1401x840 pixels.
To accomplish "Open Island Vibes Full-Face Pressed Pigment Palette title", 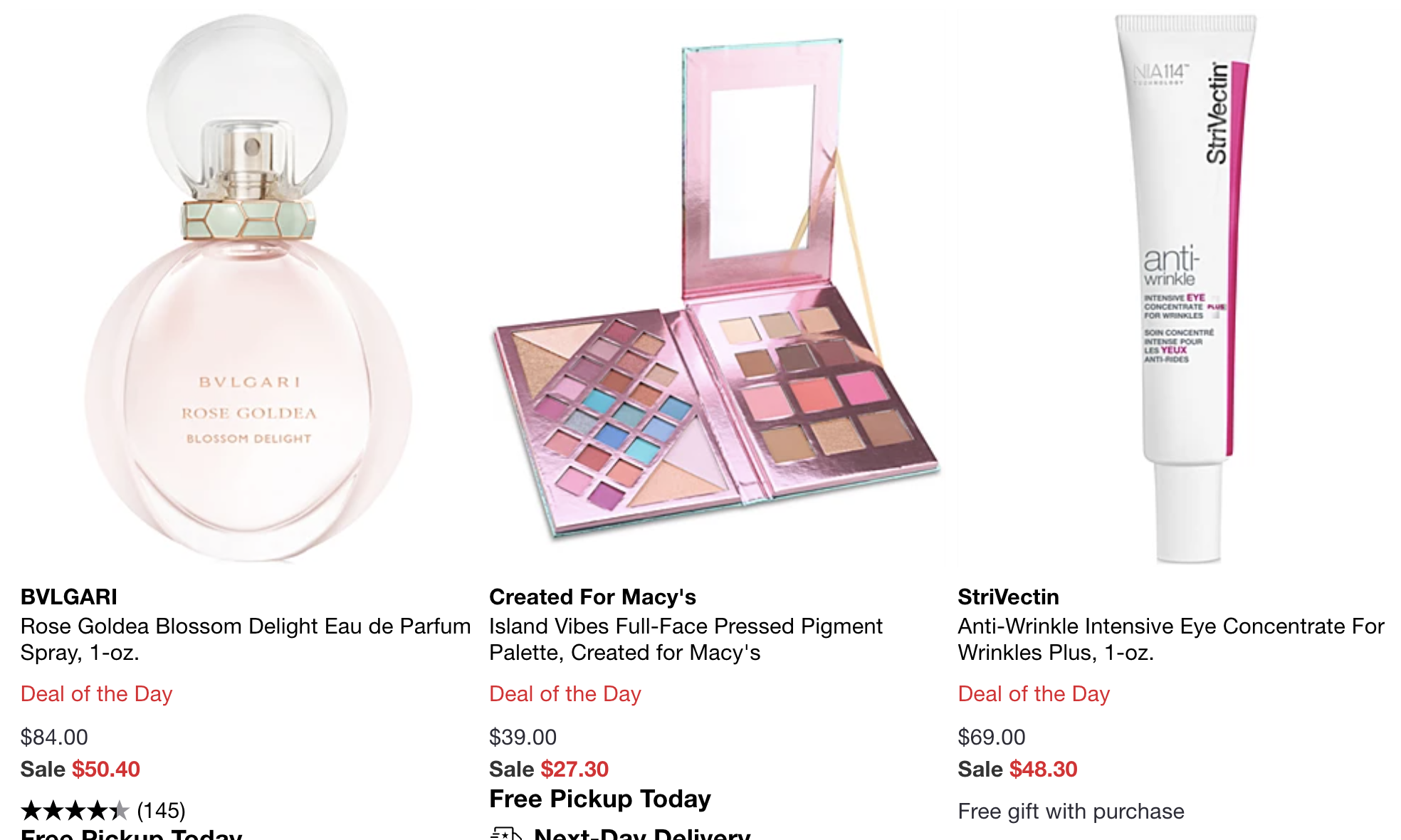I will 686,639.
